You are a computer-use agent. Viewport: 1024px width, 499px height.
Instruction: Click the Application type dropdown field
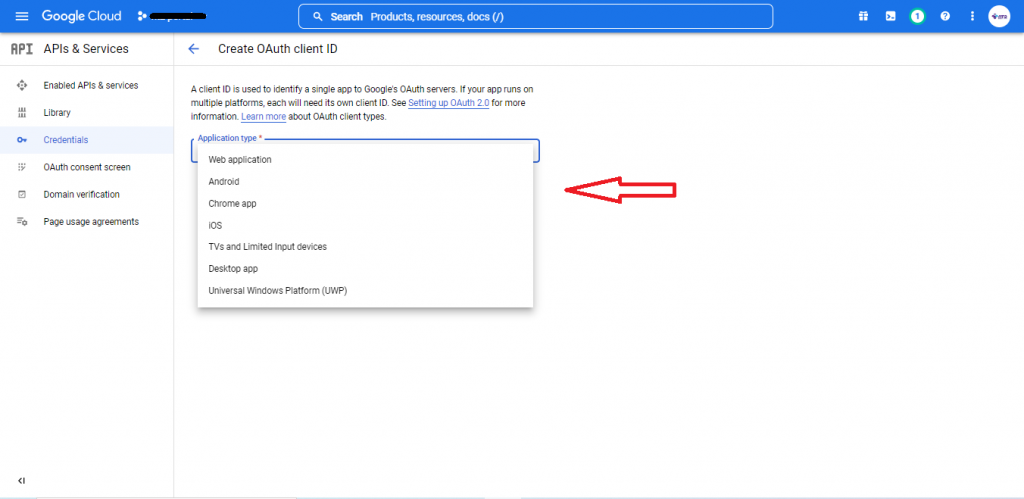(365, 150)
